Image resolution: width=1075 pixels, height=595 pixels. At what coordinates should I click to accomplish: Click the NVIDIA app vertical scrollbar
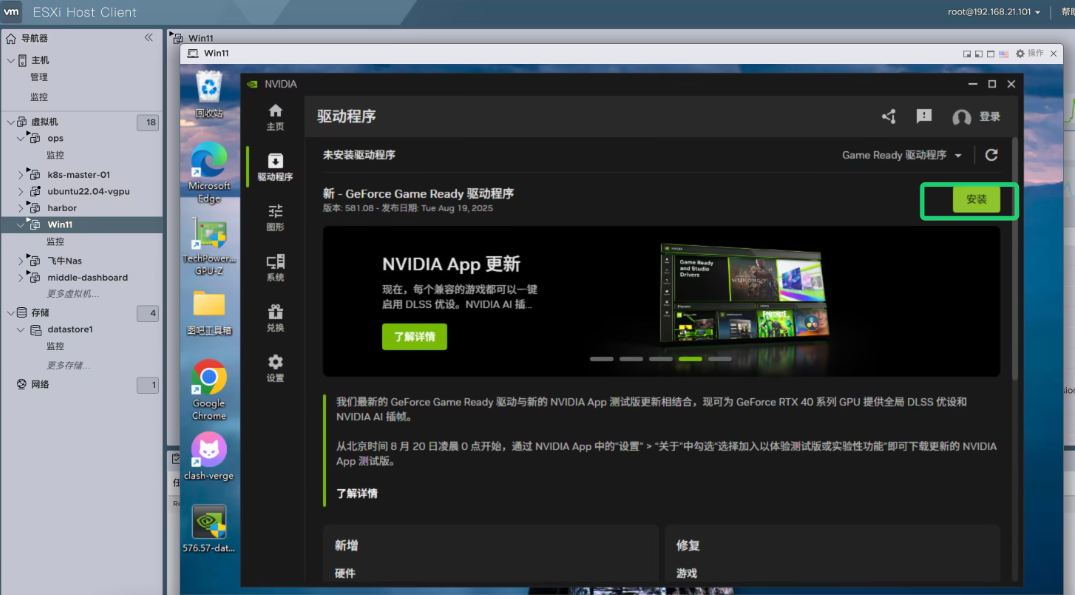1015,259
